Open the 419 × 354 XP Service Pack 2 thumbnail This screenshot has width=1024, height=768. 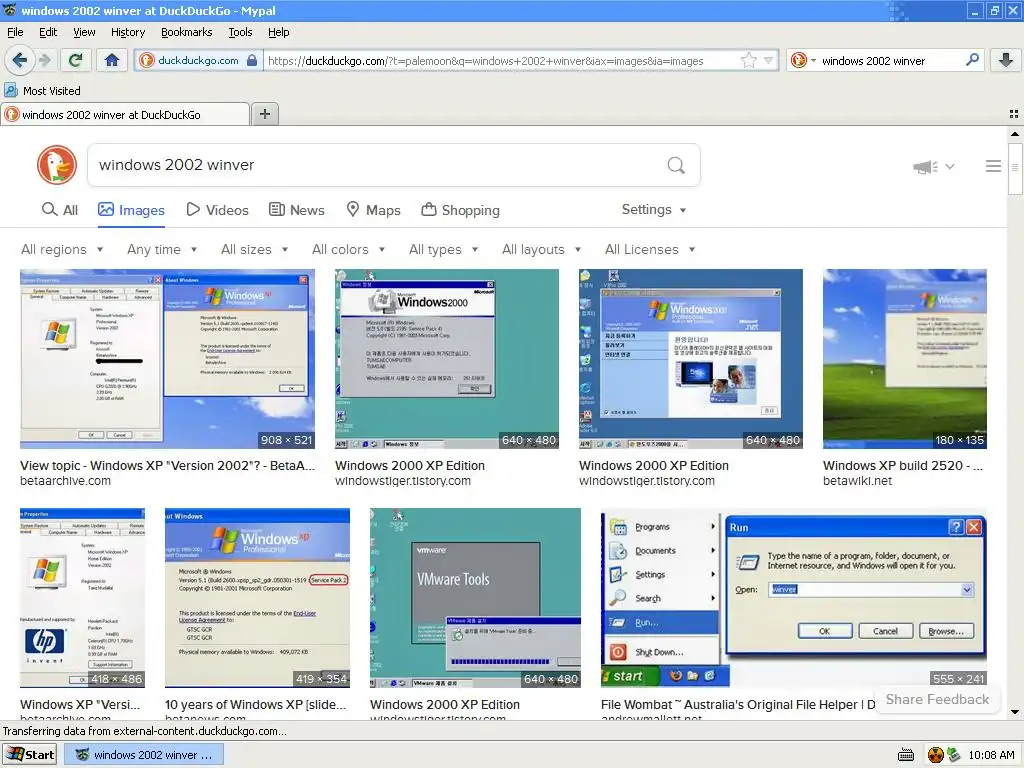257,598
